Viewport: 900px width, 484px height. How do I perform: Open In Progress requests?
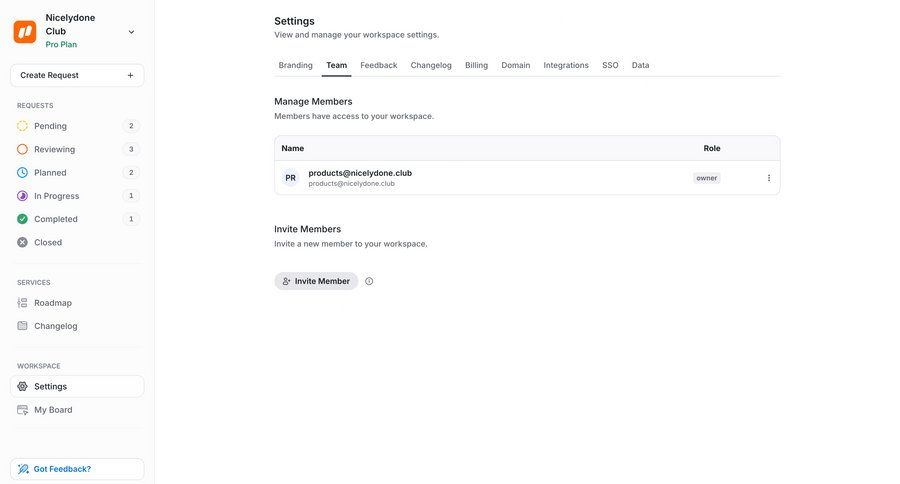pos(56,196)
